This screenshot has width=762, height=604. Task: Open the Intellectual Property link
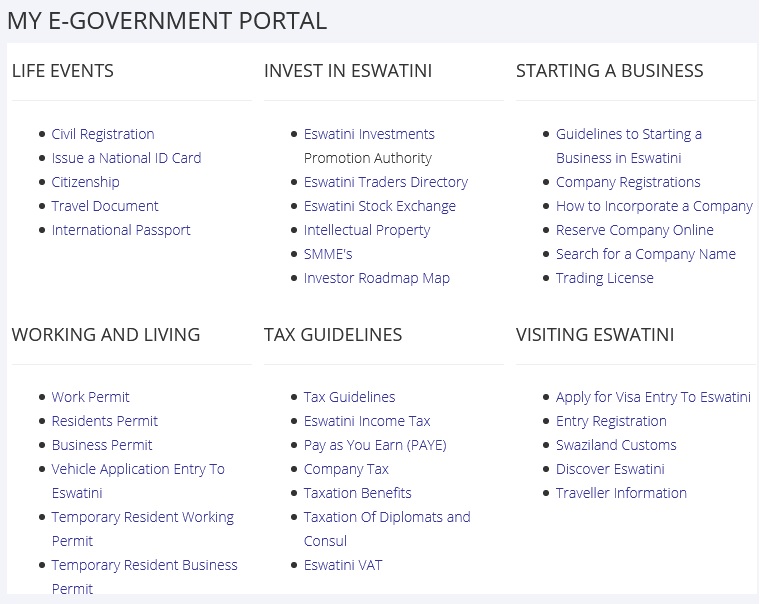pyautogui.click(x=366, y=230)
